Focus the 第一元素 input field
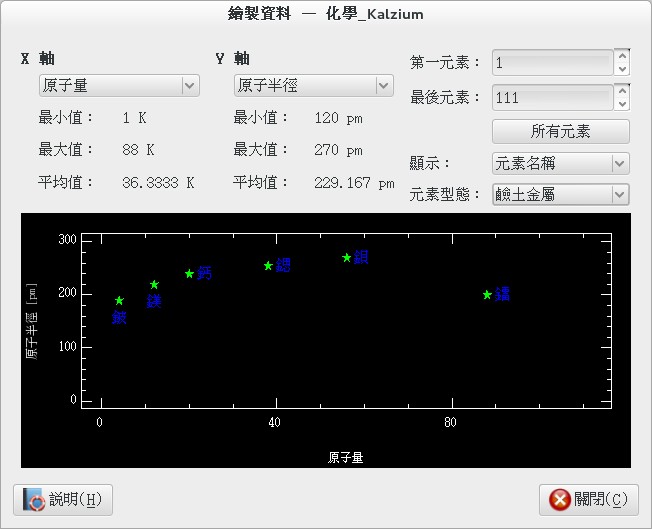Screen dimensions: 652x529 point(553,63)
